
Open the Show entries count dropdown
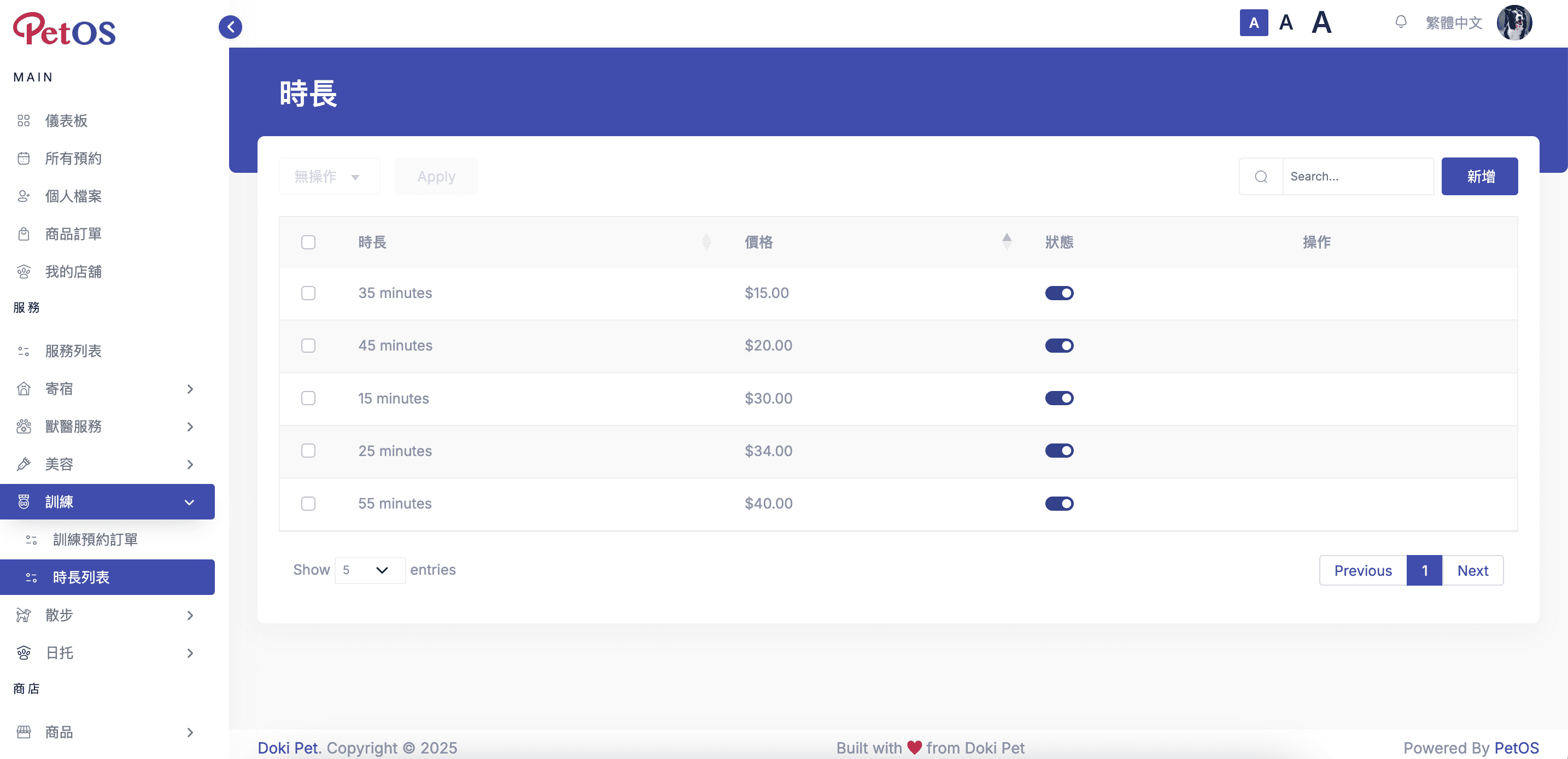pyautogui.click(x=370, y=570)
